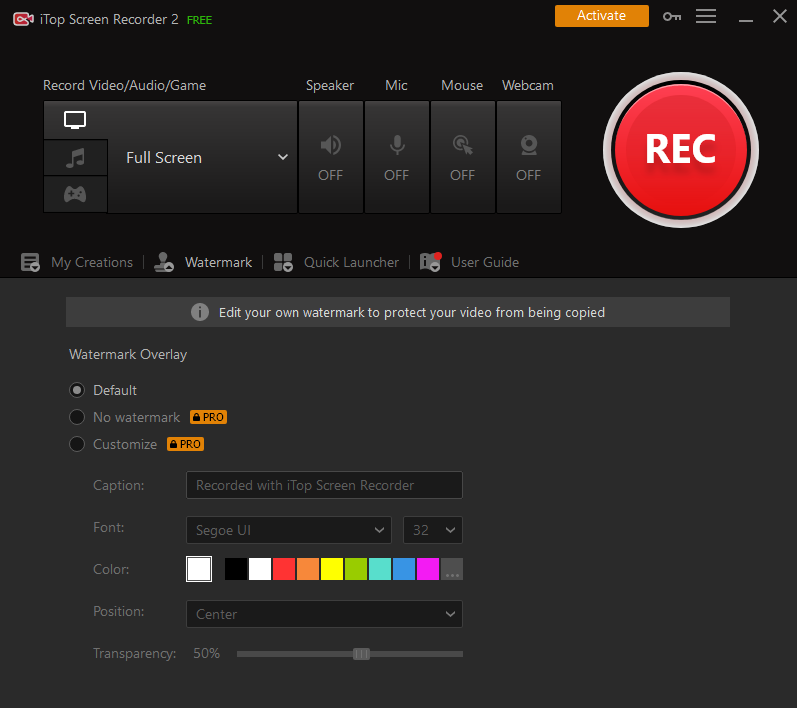Select the Default watermark radio button
This screenshot has height=708, width=797.
(x=77, y=390)
